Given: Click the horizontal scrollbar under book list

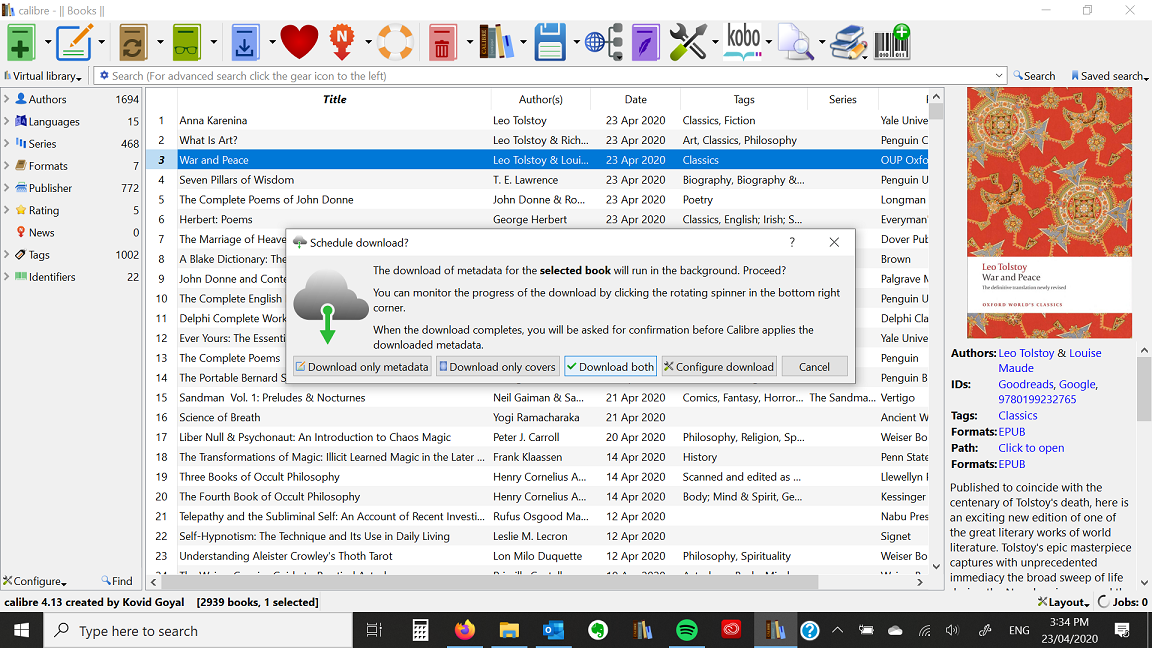Looking at the screenshot, I should 490,581.
